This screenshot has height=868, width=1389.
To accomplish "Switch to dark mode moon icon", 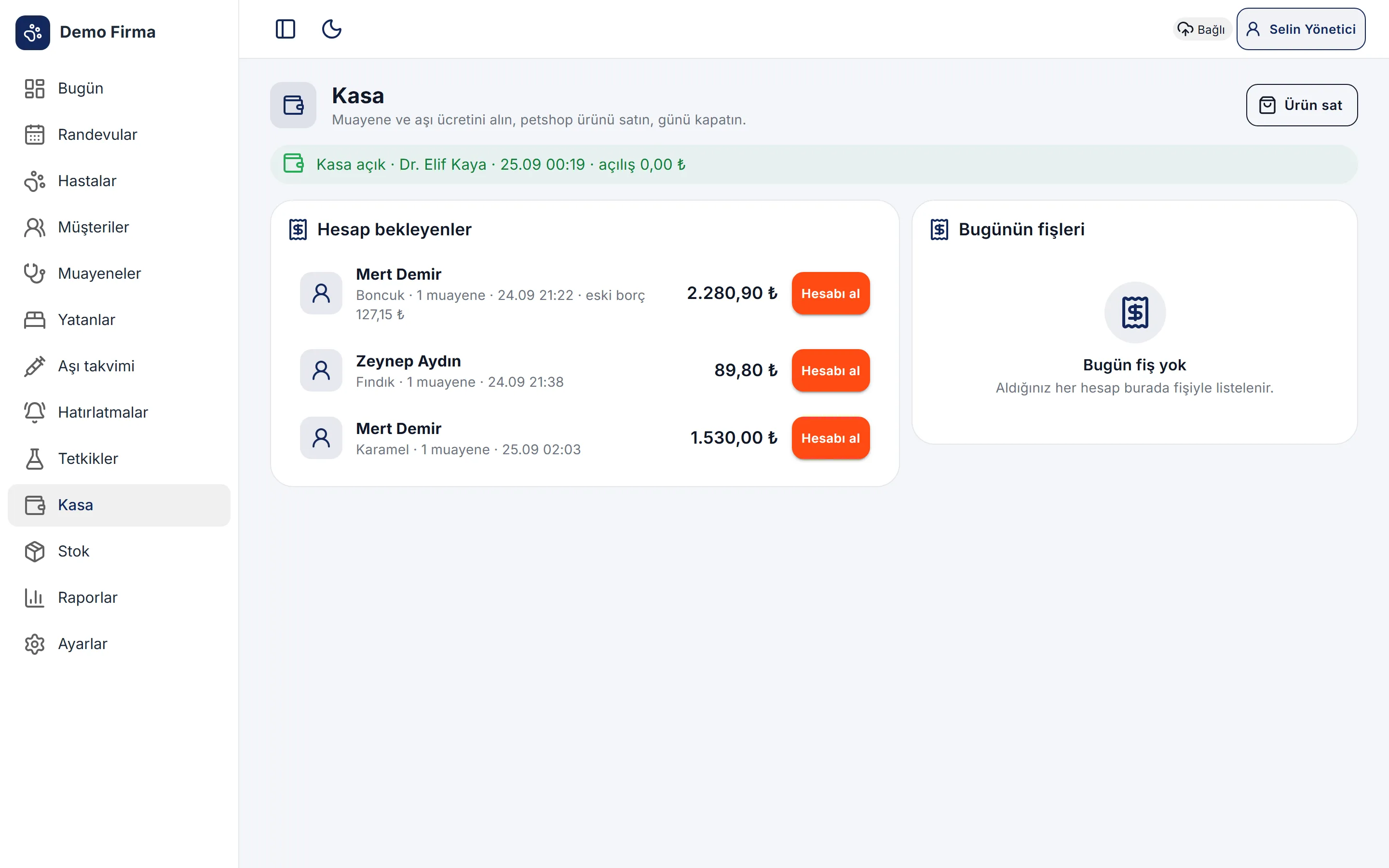I will (332, 29).
